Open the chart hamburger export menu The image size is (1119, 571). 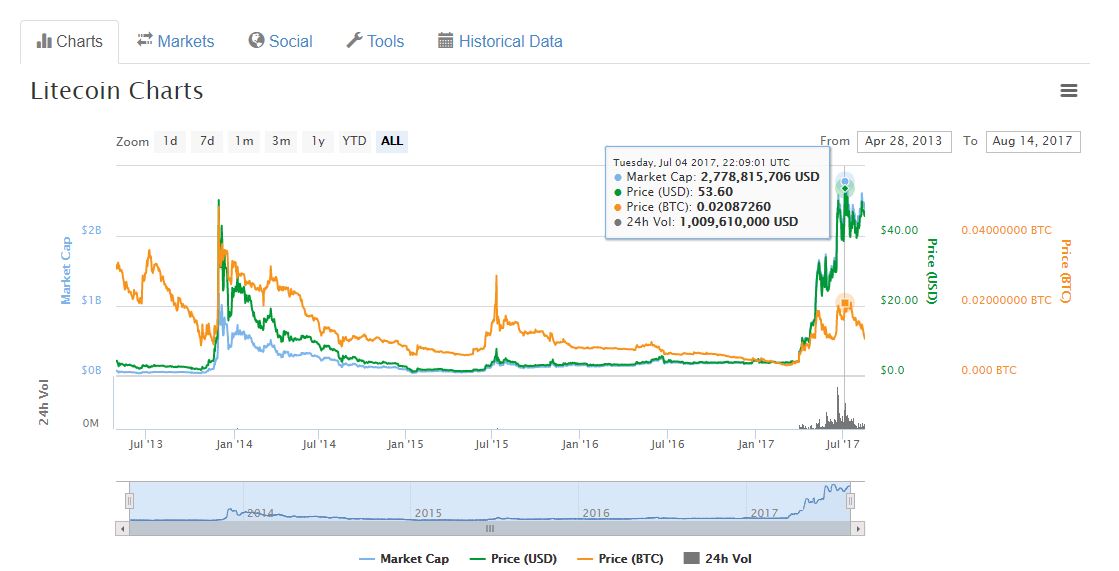pyautogui.click(x=1068, y=91)
